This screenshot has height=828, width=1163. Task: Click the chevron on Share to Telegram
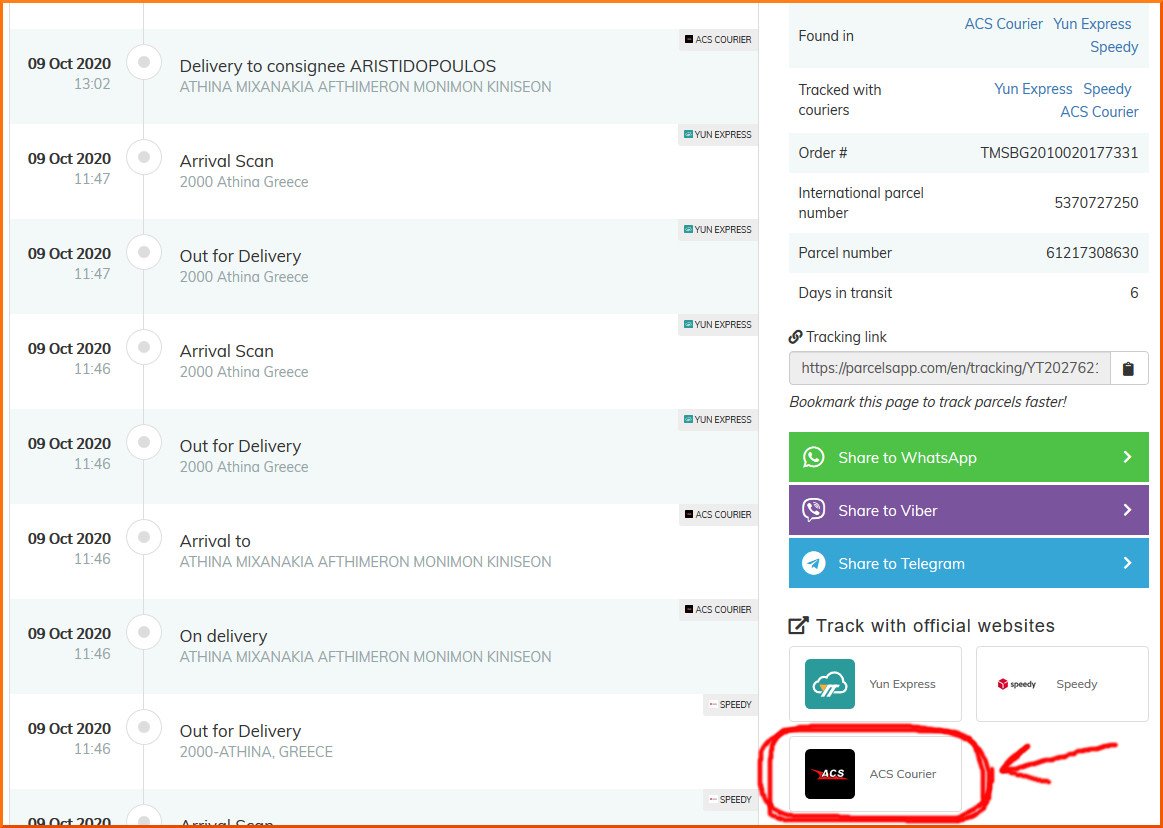1127,563
